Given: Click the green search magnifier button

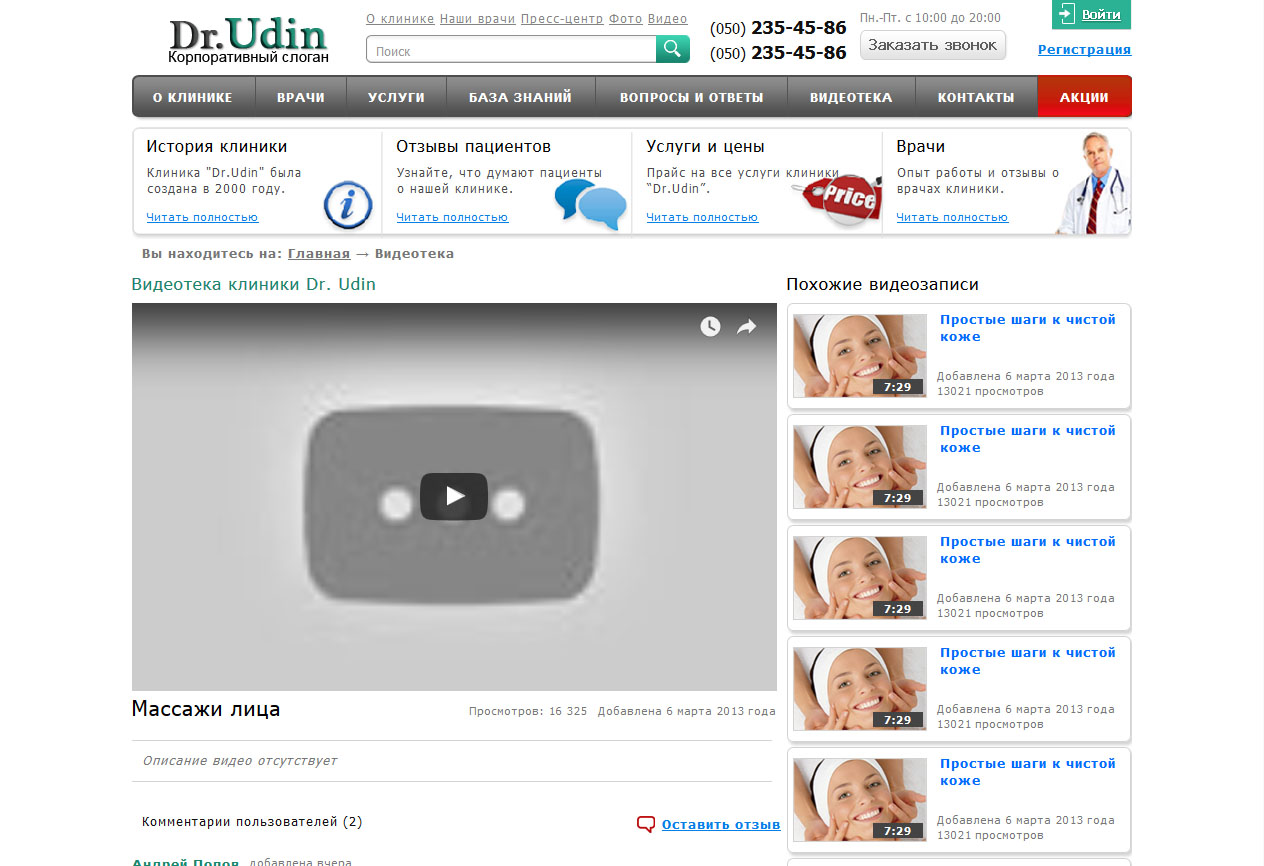Looking at the screenshot, I should click(672, 49).
